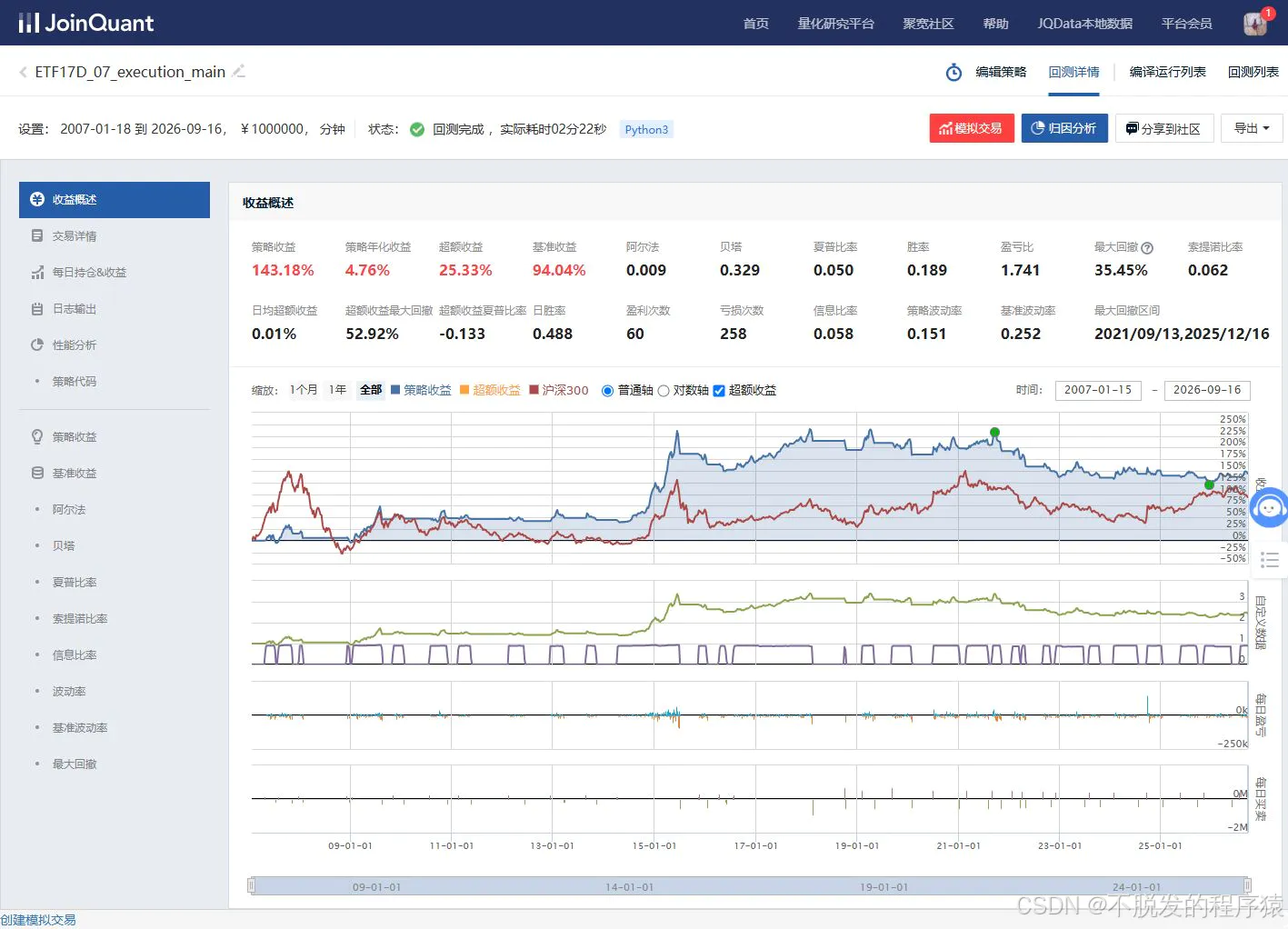Click the start date field 2007-01-15
The height and width of the screenshot is (929, 1288).
[x=1098, y=390]
